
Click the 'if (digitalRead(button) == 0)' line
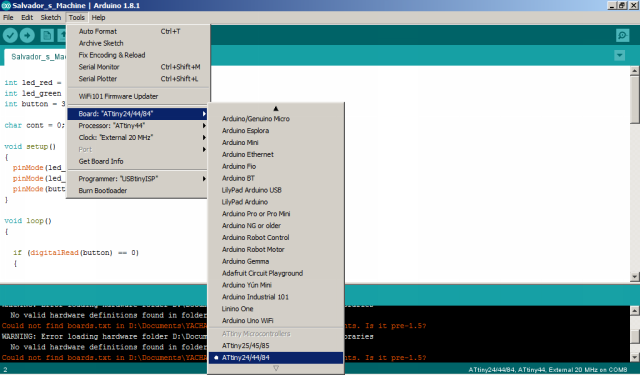tap(76, 253)
